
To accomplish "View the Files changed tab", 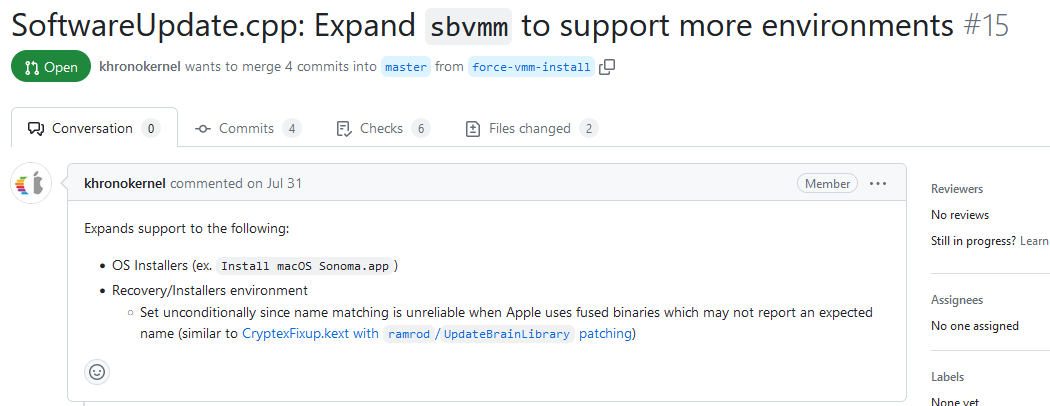I will (532, 129).
